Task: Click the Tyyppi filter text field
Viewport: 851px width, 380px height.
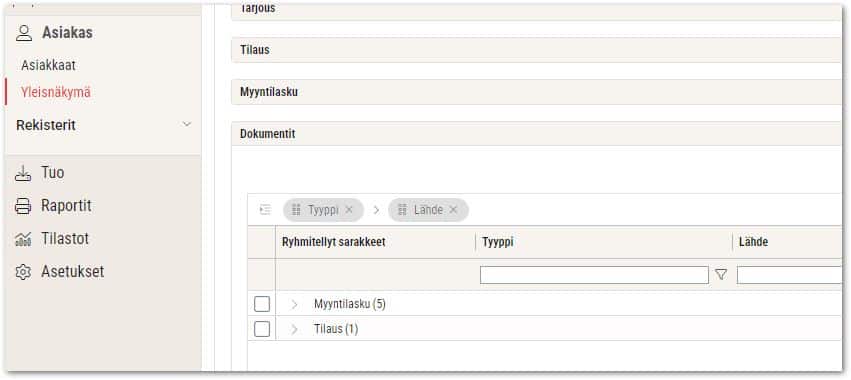Action: pyautogui.click(x=594, y=275)
